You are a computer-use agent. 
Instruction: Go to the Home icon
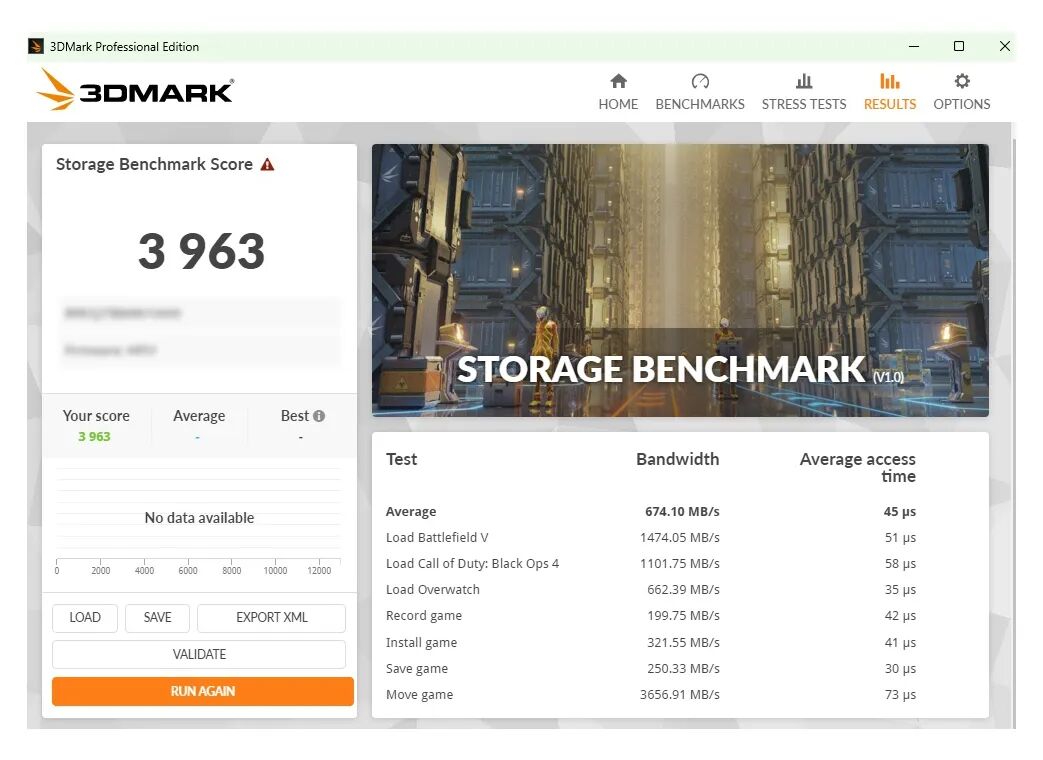coord(618,82)
